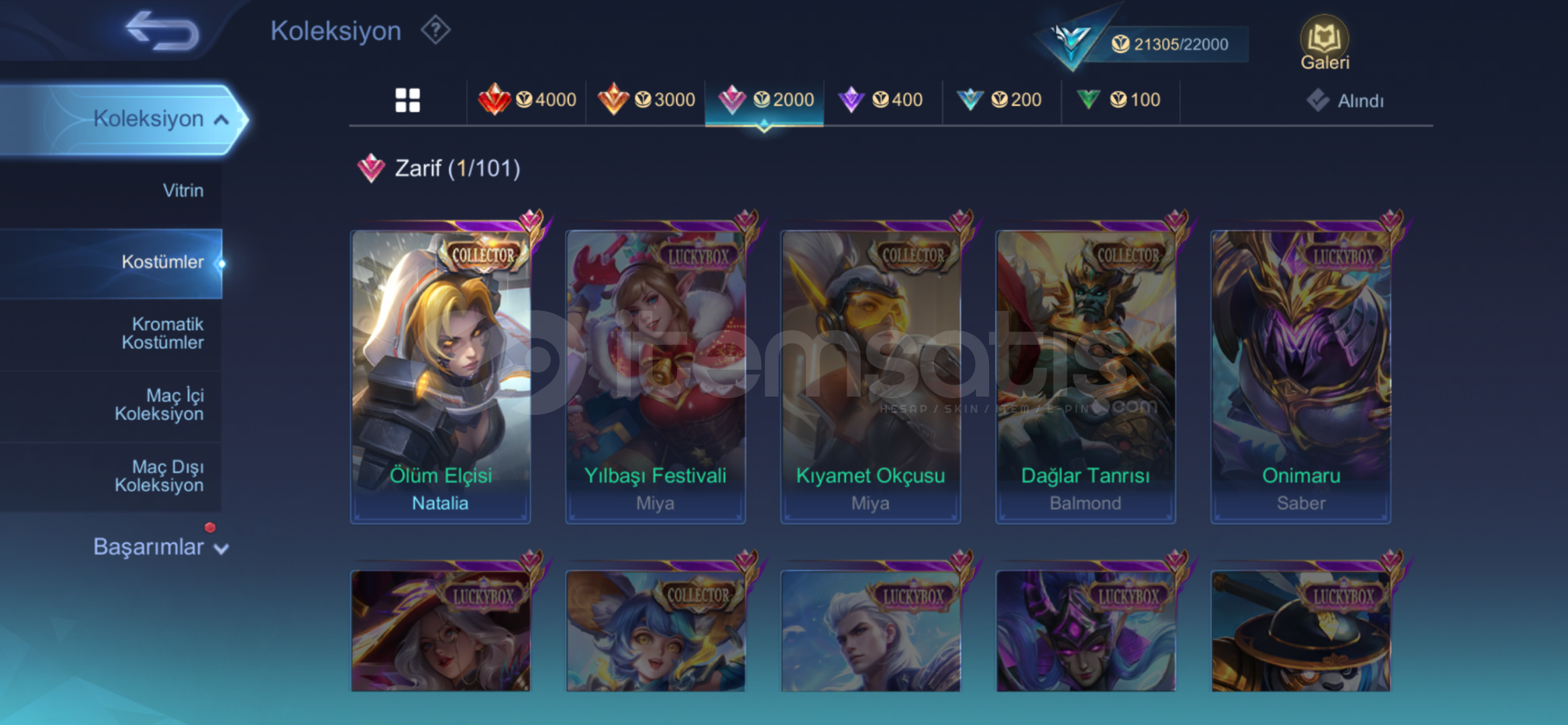
Task: Select the pink gem 2000 tier tab
Action: (764, 100)
